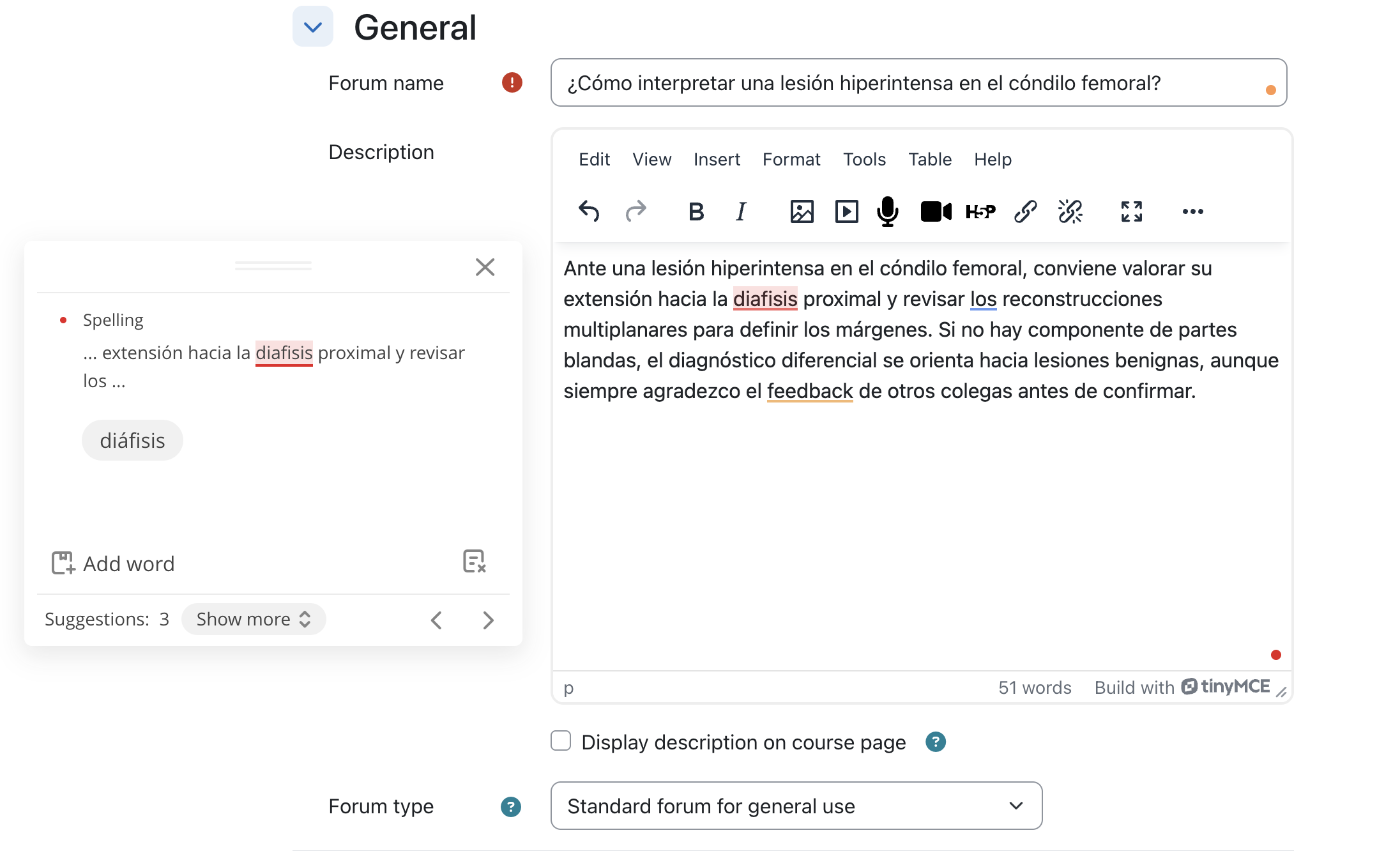Insert multimedia with the play icon
Viewport: 1400px width, 851px height.
(x=846, y=211)
